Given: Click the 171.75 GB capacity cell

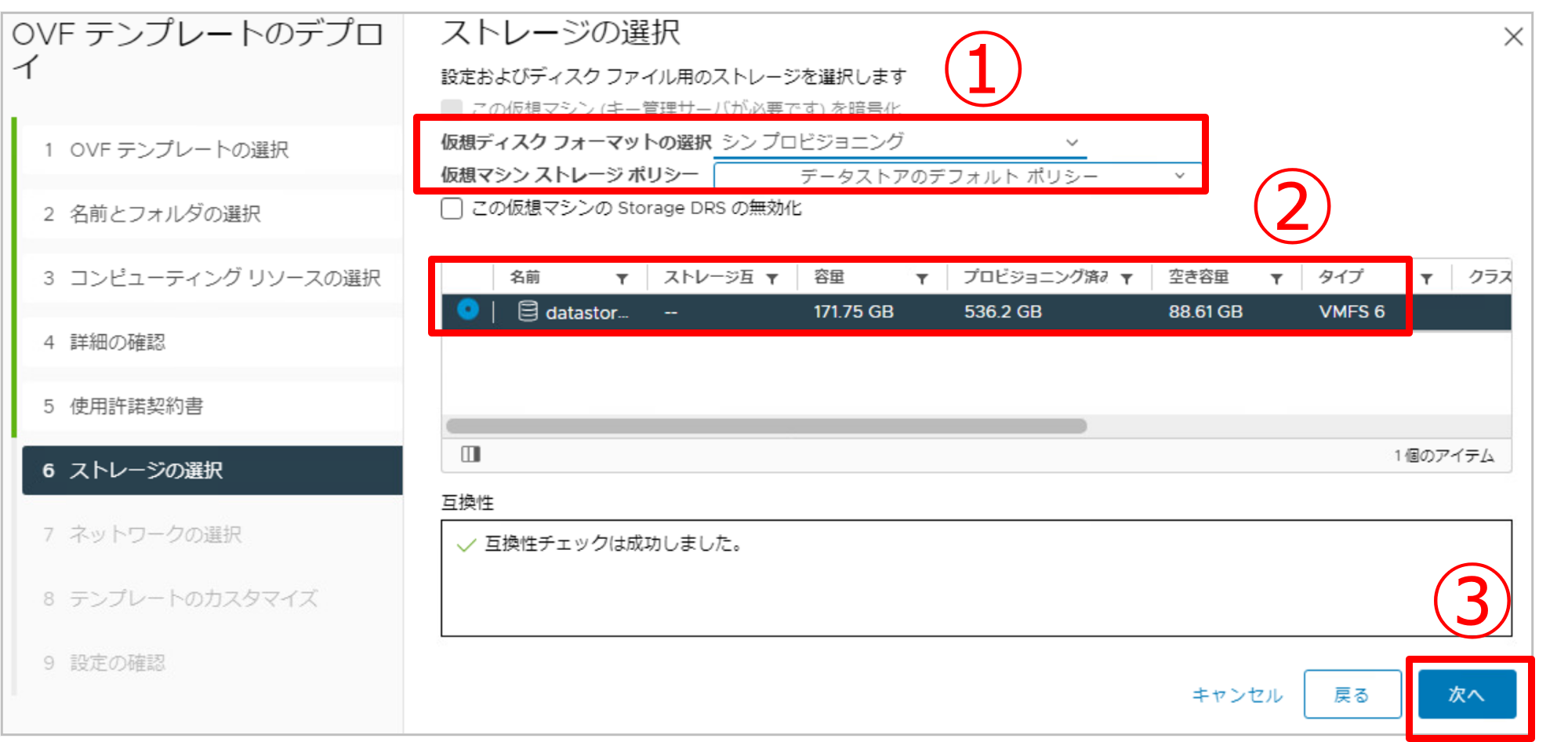Looking at the screenshot, I should (854, 311).
